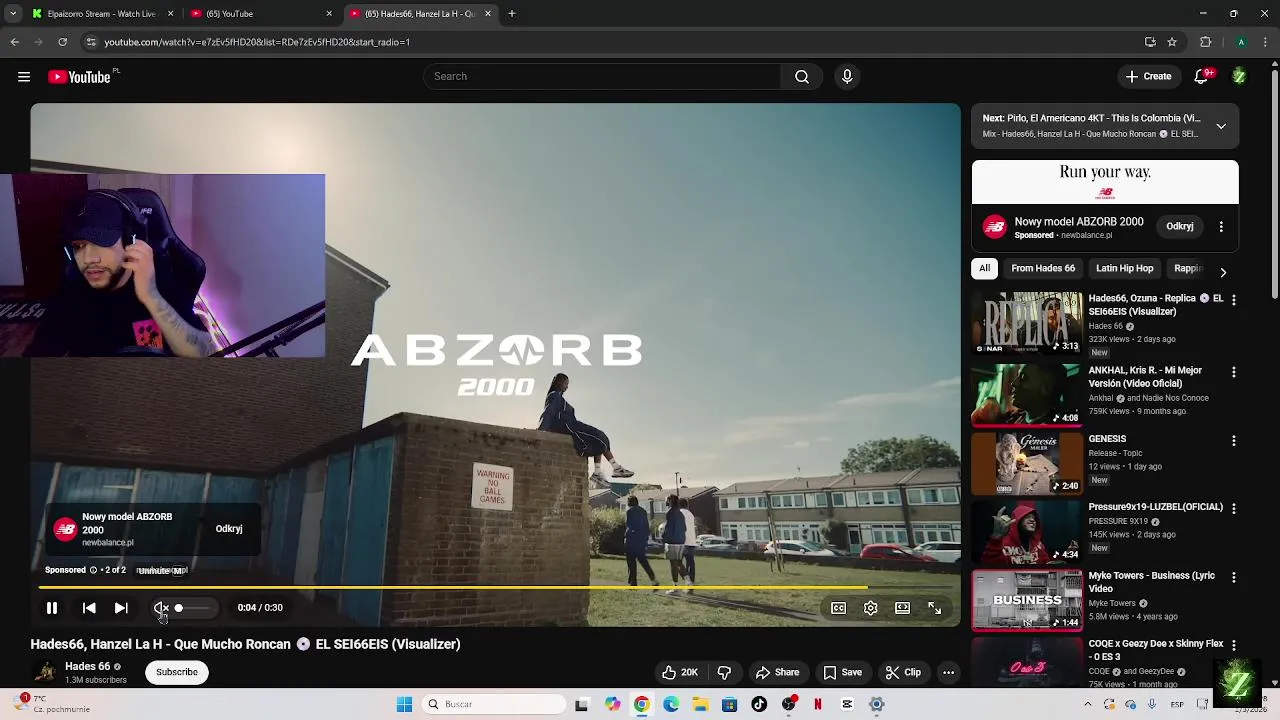Switch to Elpaizorro Stream browser tab
Screen dimensions: 1280x720
(x=102, y=14)
